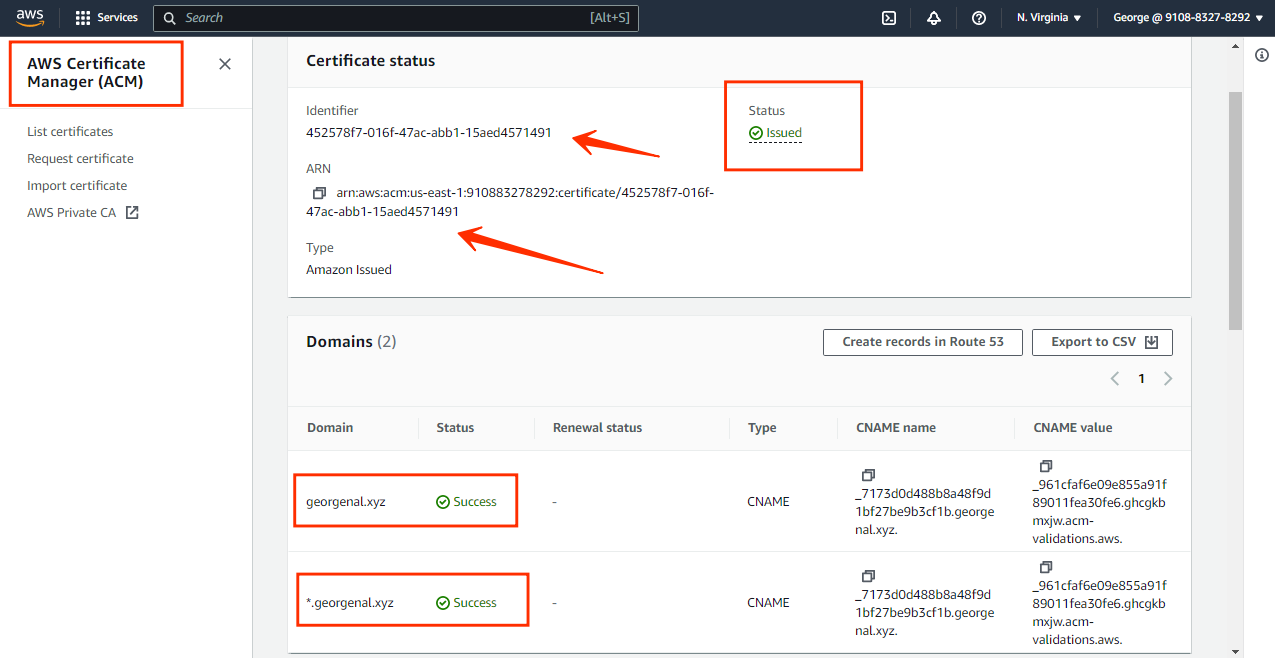Copy the CNAME name for georgenal.xyz
1275x658 pixels.
point(868,475)
